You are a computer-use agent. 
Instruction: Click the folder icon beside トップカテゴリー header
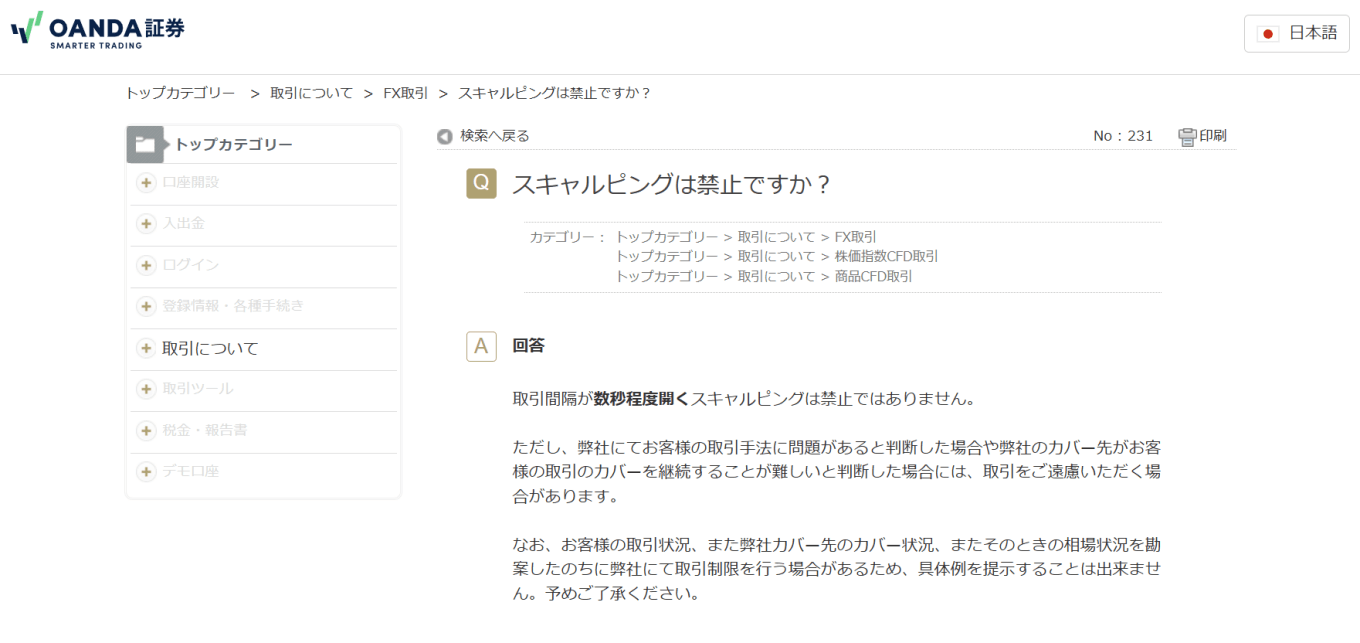pyautogui.click(x=146, y=143)
